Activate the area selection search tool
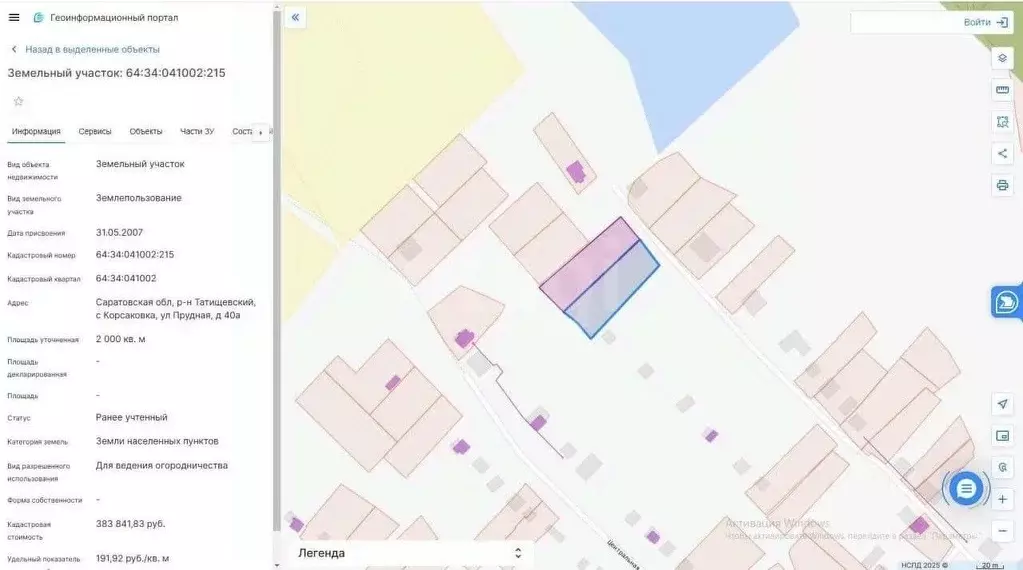 [1002, 122]
